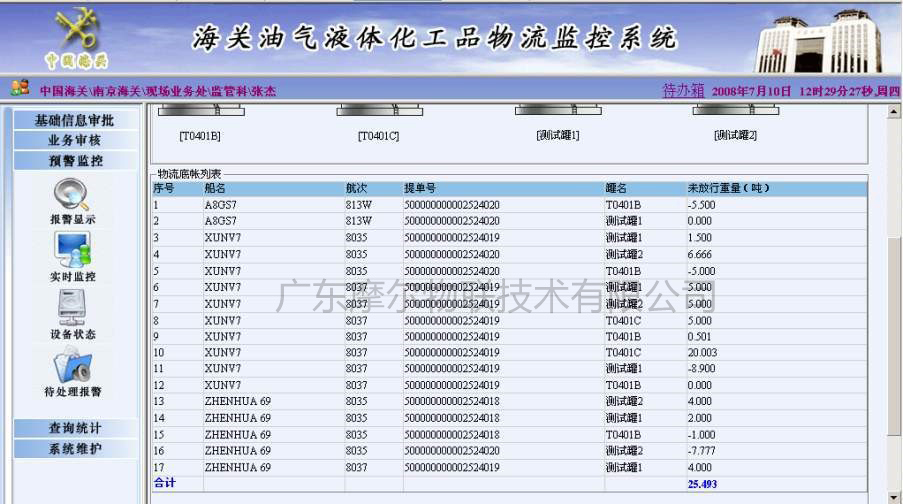Click the date 2008年7月10日 text
903x504 pixels.
click(x=751, y=91)
